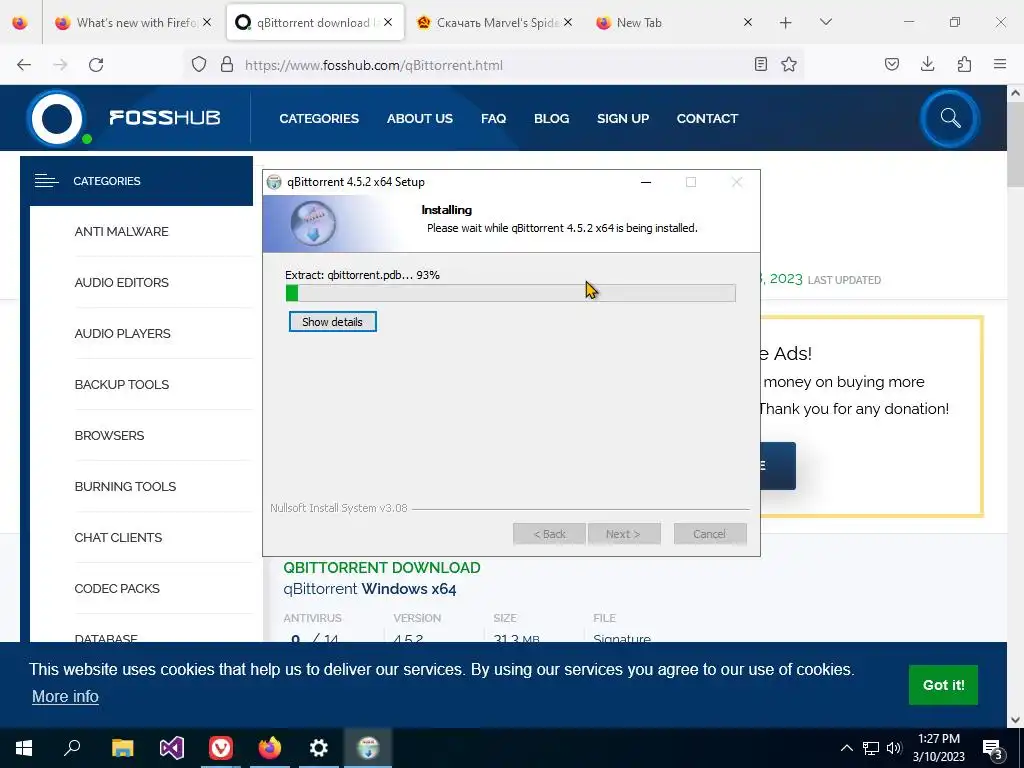
Task: Click the page vertical scrollbar thumb
Action: (x=1015, y=144)
